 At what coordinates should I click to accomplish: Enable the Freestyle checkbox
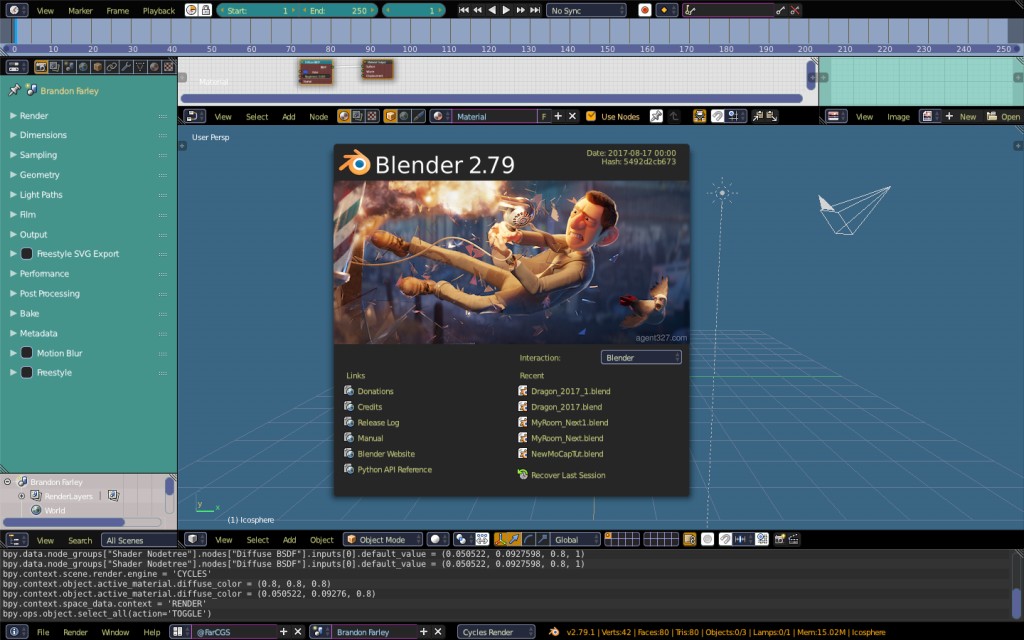pos(25,372)
